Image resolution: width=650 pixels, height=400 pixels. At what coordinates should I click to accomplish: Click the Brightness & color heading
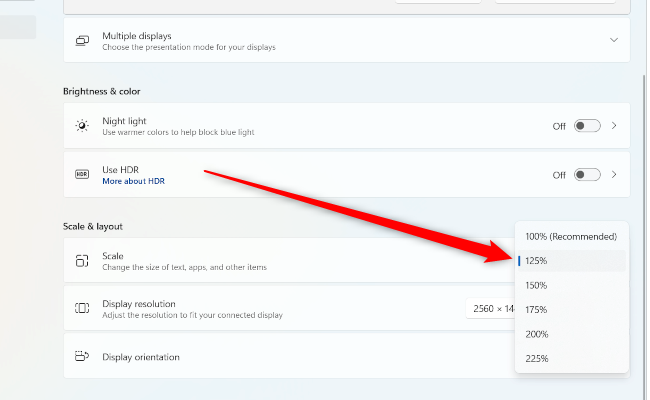(x=102, y=91)
